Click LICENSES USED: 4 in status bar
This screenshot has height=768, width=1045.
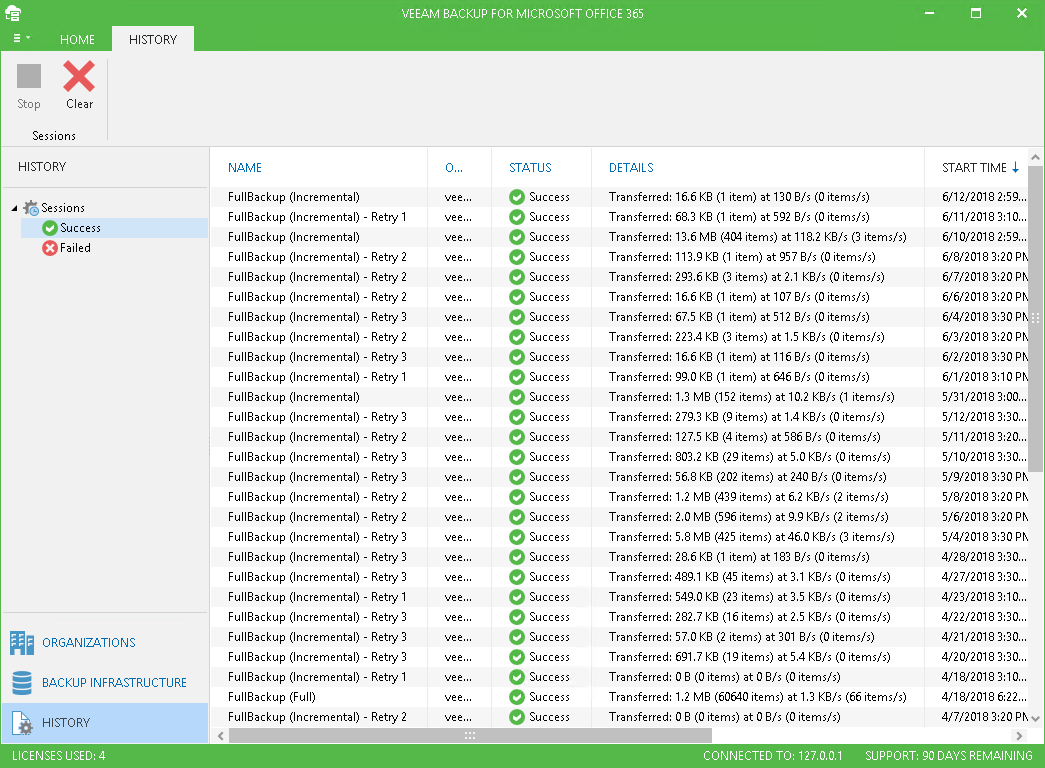point(59,755)
